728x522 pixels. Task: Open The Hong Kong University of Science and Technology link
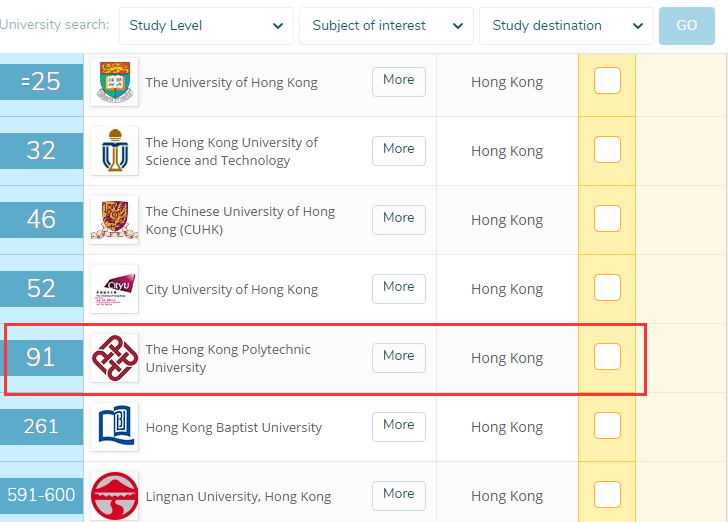point(232,151)
